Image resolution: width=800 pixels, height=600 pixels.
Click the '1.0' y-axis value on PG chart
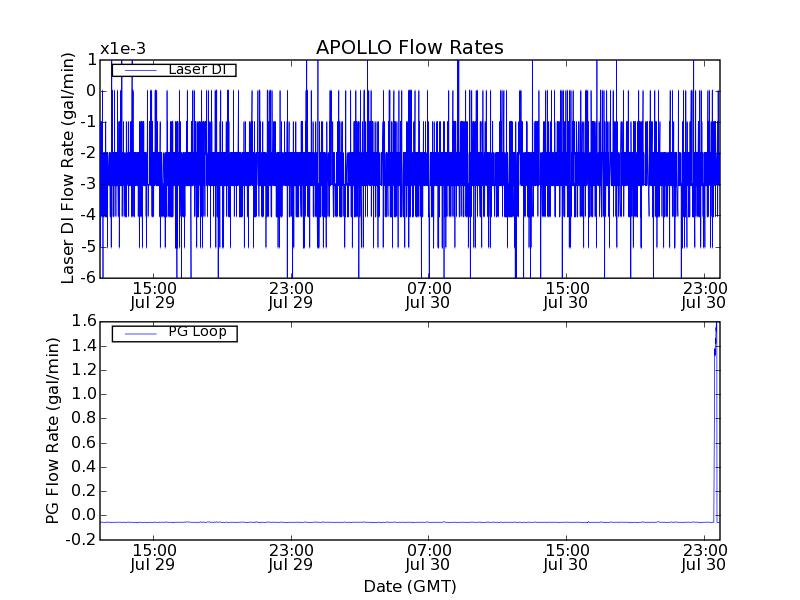[84, 394]
